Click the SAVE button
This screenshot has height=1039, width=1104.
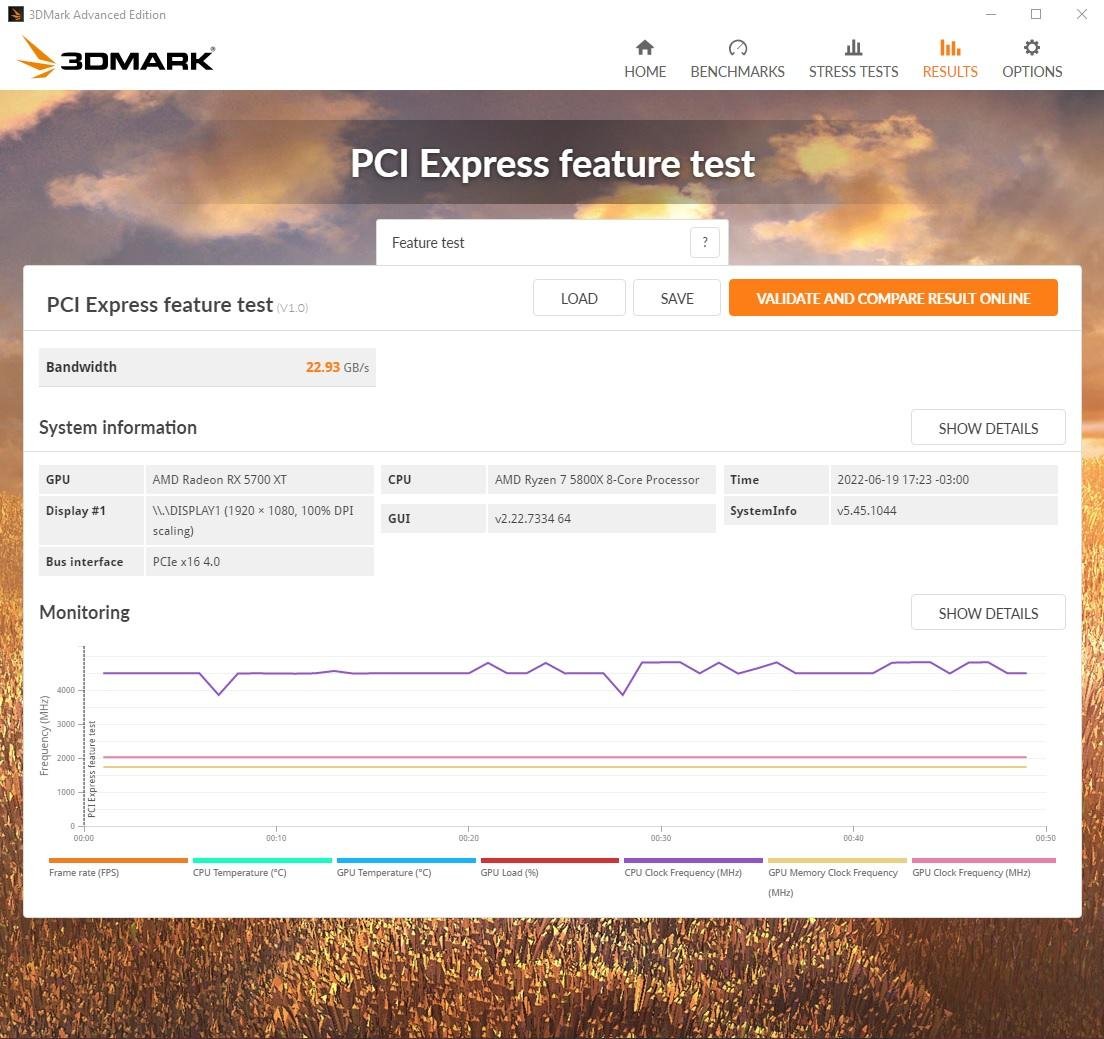pyautogui.click(x=677, y=298)
